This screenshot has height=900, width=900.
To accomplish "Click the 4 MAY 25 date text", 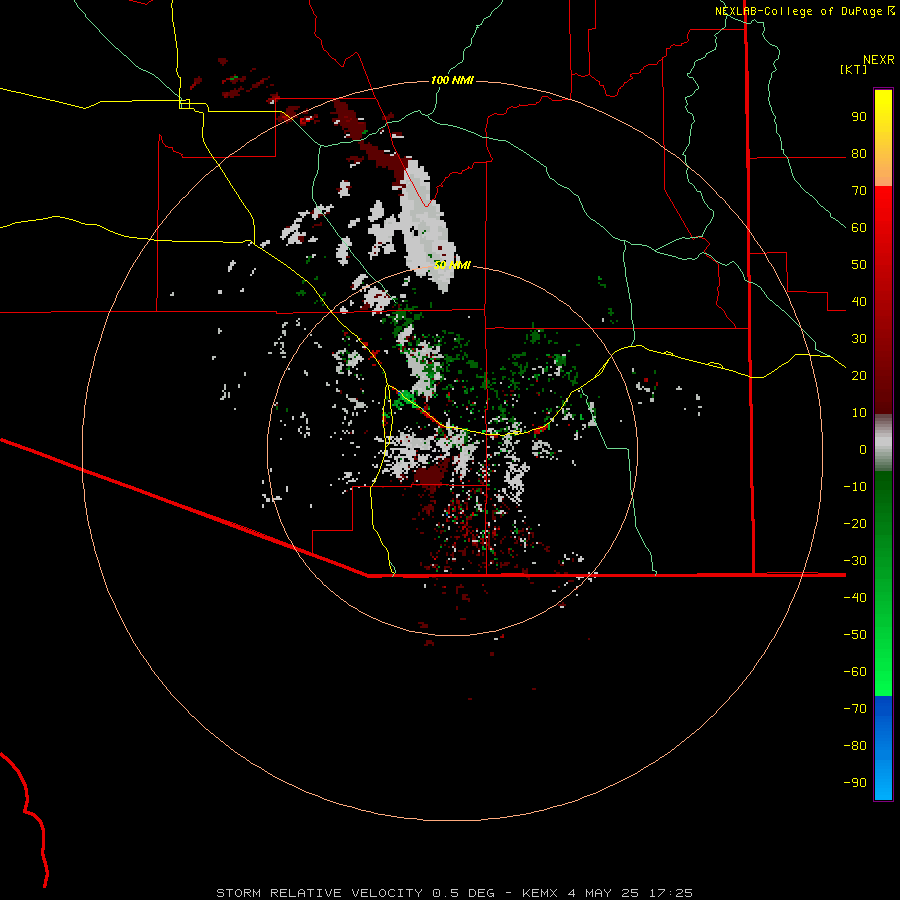I will click(x=603, y=893).
